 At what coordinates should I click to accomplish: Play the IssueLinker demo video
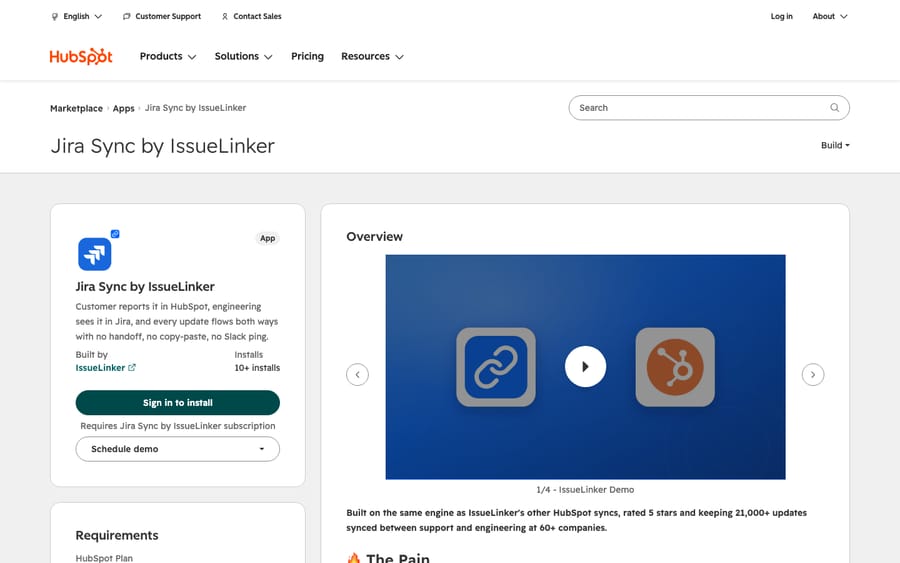(585, 367)
